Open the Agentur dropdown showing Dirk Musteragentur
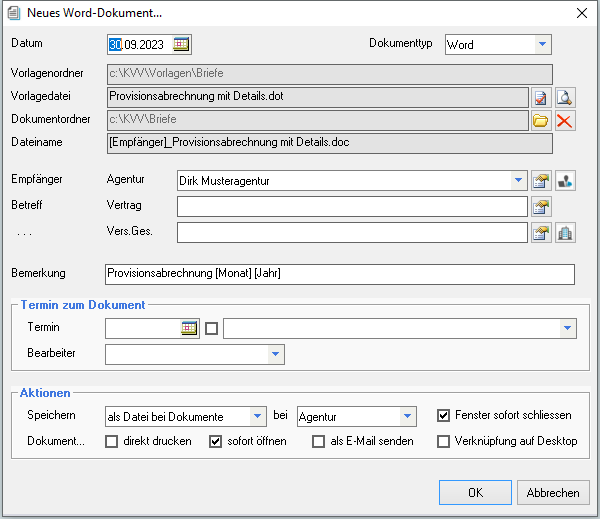 click(x=518, y=181)
